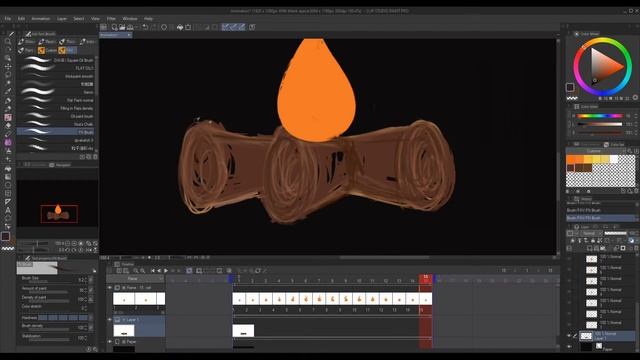Select the highlighted FX Brush preset
Image resolution: width=640 pixels, height=360 pixels.
[x=56, y=132]
